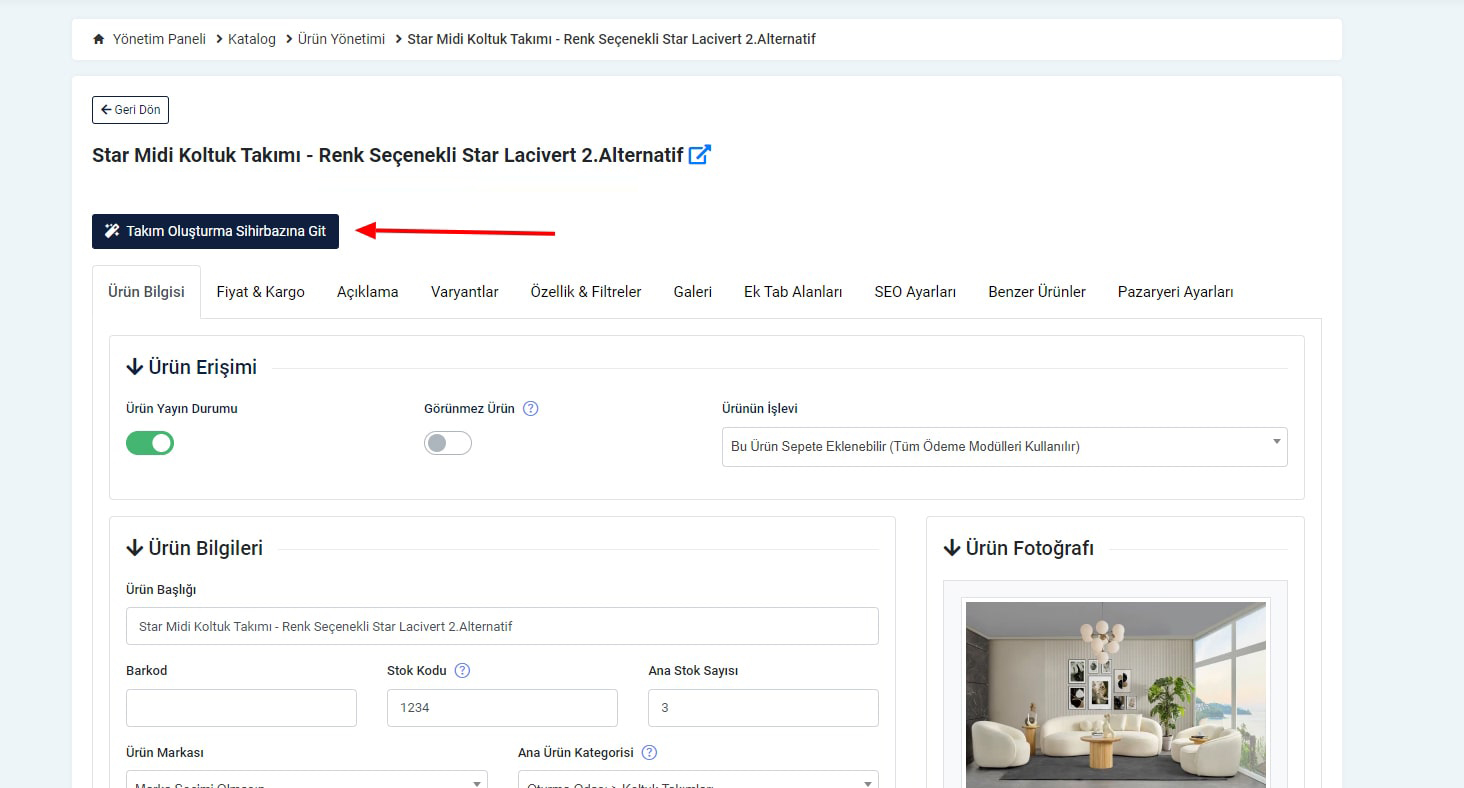1464x788 pixels.
Task: Click the home icon in breadcrumb
Action: pos(98,39)
